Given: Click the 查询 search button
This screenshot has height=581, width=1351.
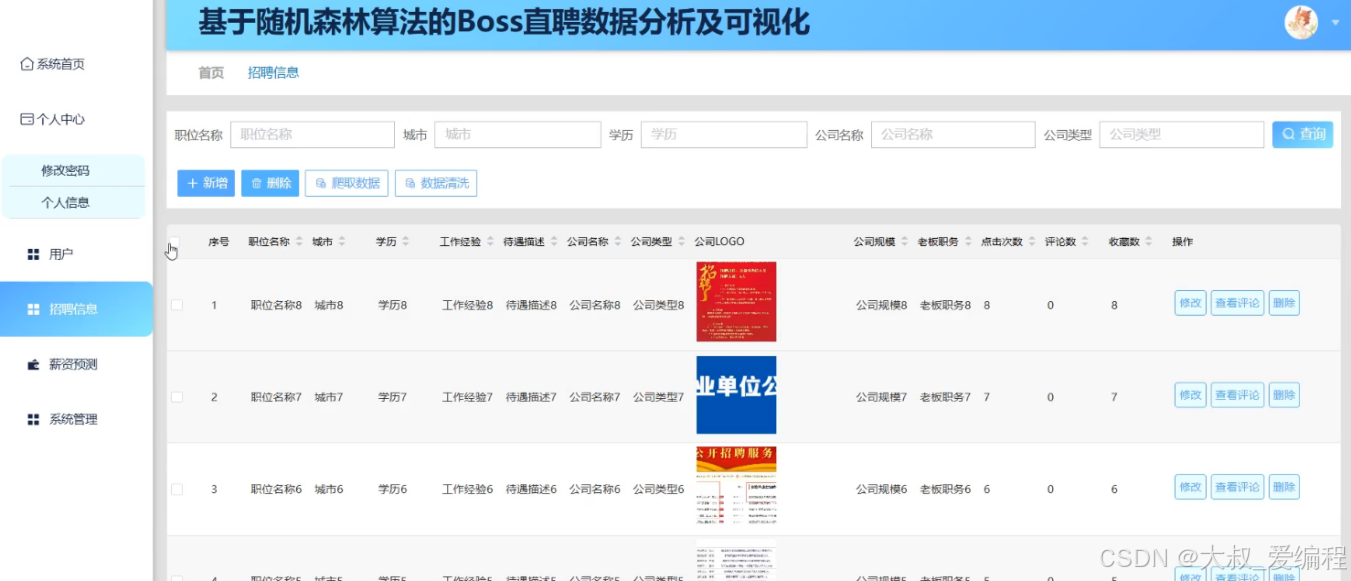Looking at the screenshot, I should (1303, 134).
